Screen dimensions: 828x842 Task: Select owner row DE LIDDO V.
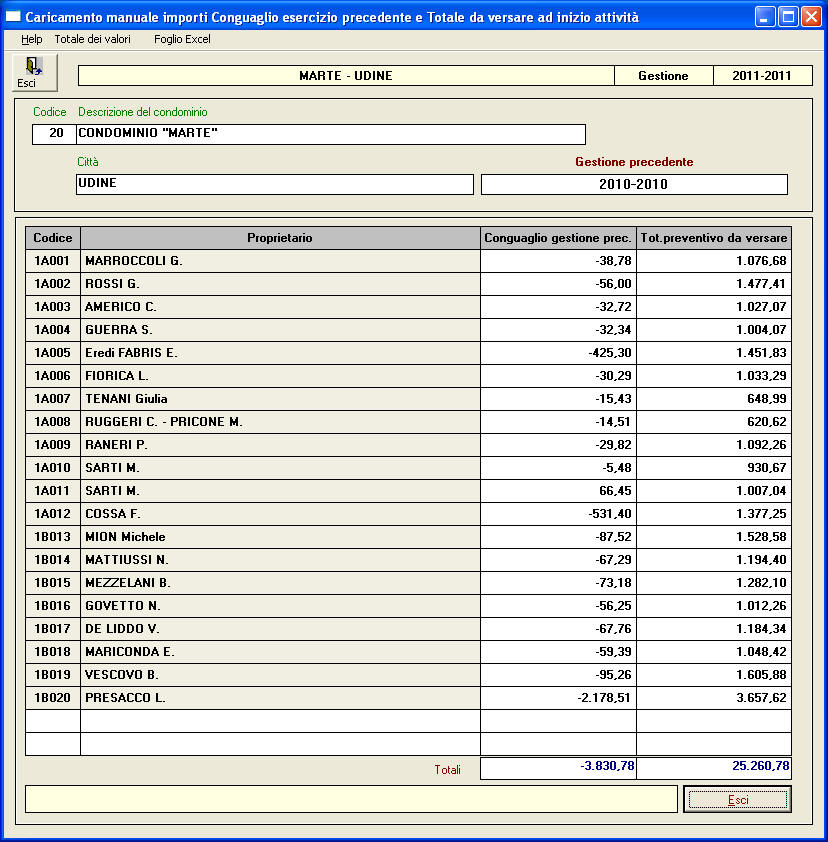pos(280,629)
